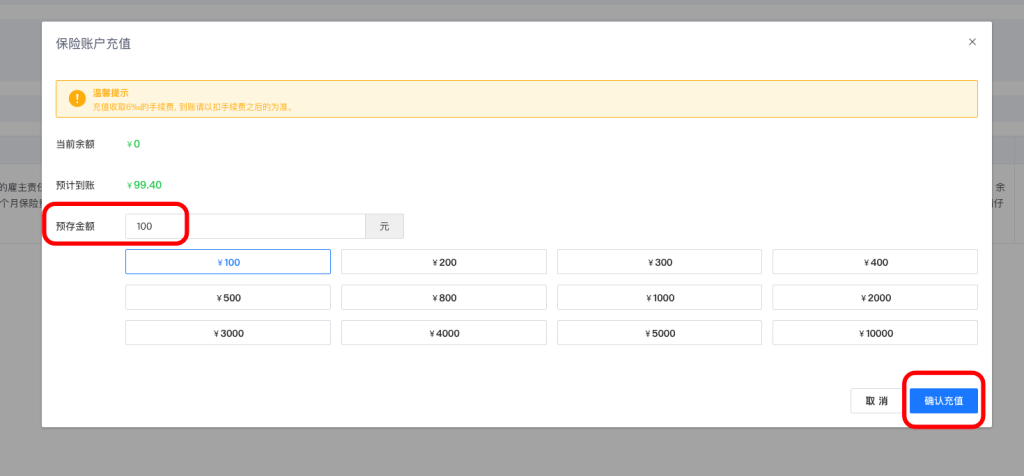Select the ¥200 preset amount
Viewport: 1024px width, 476px height.
(x=444, y=262)
